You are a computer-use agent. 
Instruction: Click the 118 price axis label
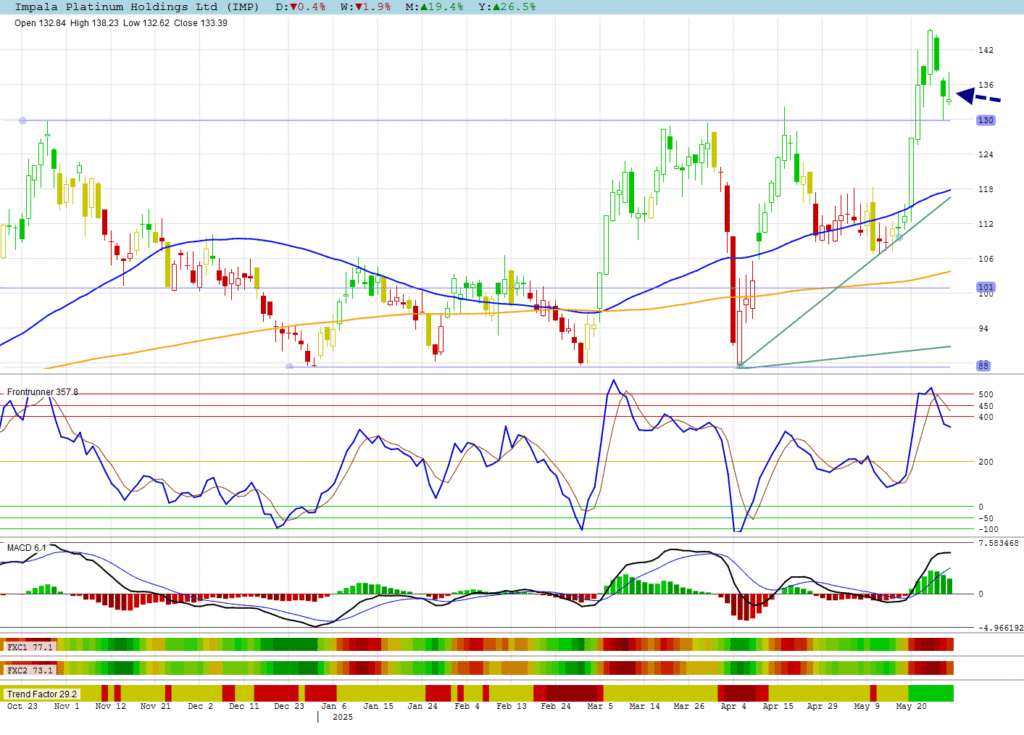[x=985, y=189]
